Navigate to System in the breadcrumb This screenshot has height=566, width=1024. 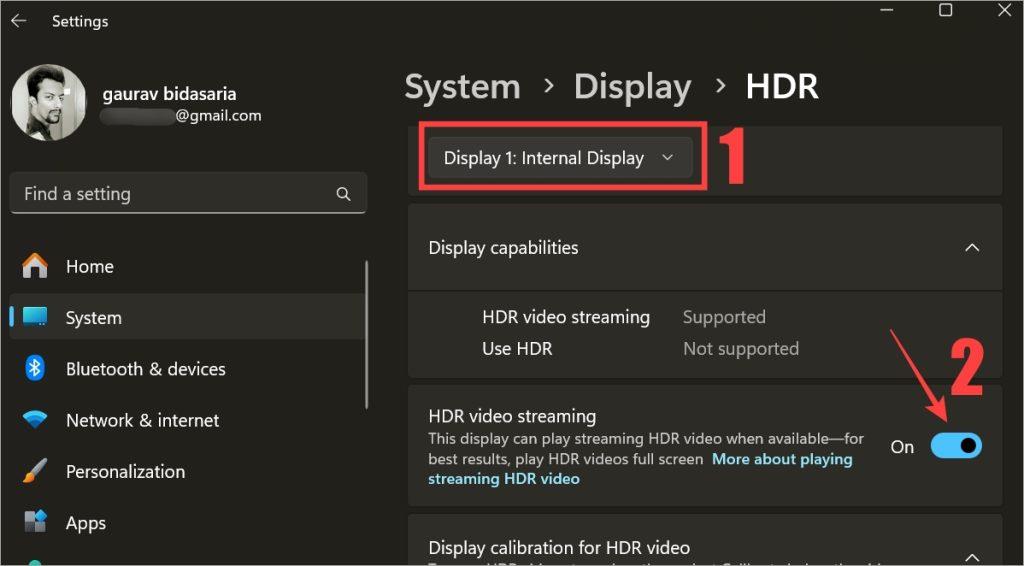coord(462,87)
